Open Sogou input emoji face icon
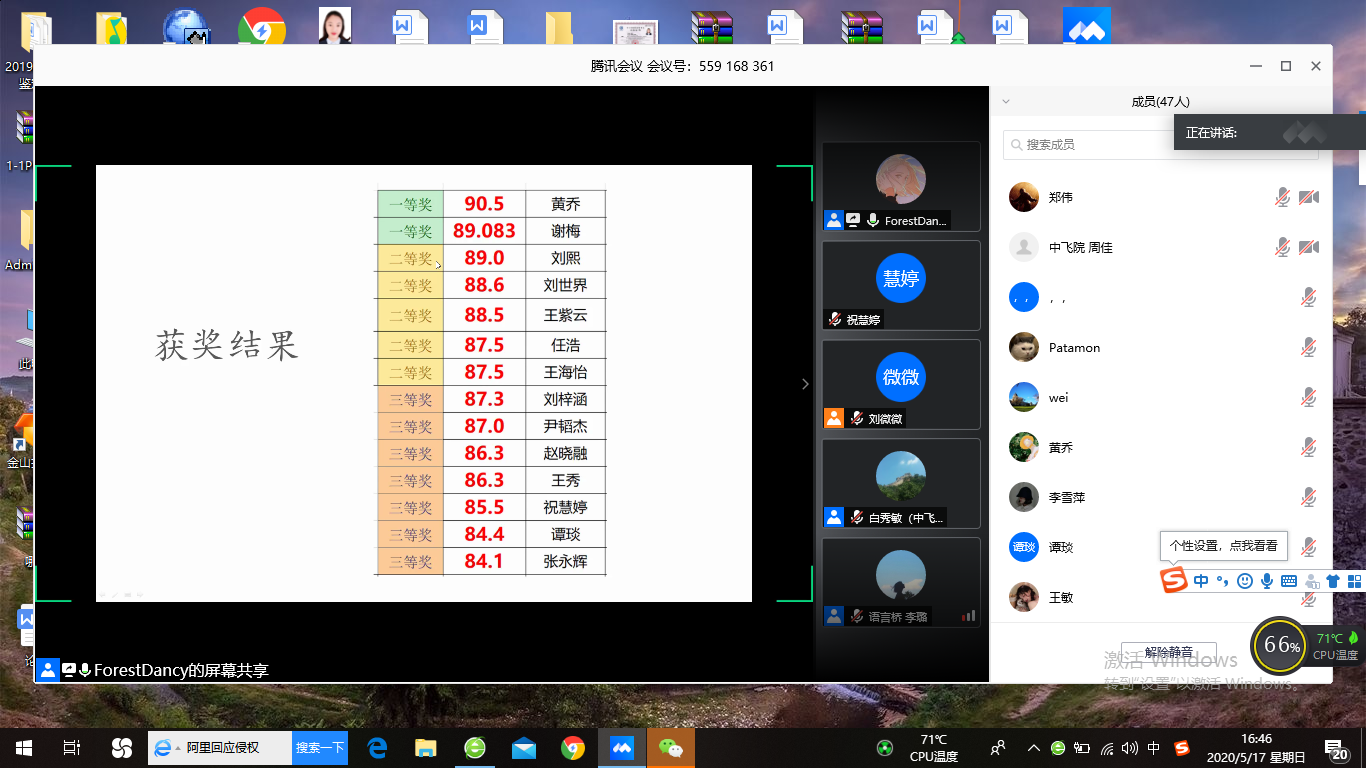1366x768 pixels. 1244,581
